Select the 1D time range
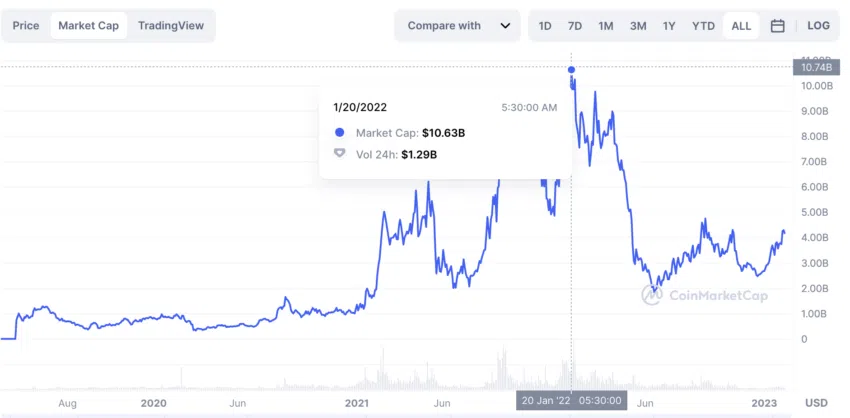Viewport: 850px width, 418px height. [545, 25]
